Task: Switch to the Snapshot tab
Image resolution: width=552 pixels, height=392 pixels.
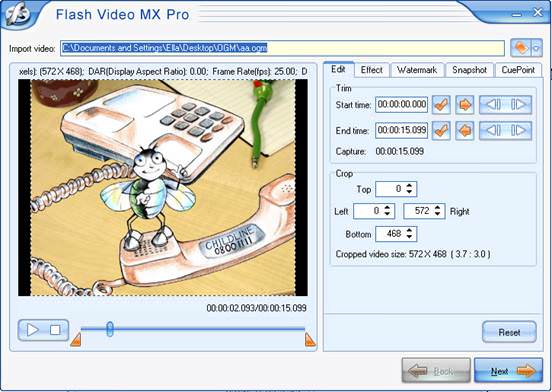Action: [470, 70]
